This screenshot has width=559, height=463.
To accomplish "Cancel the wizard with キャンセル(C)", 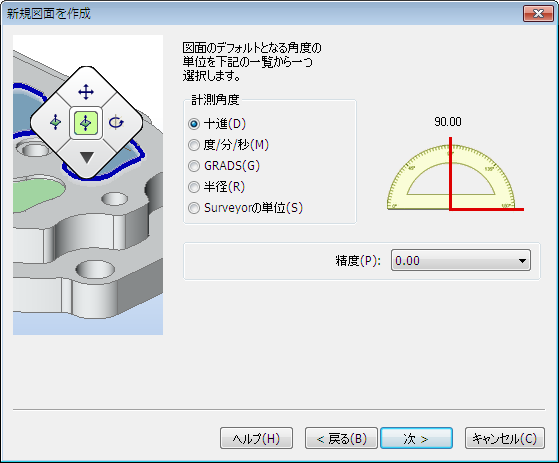I will point(505,438).
